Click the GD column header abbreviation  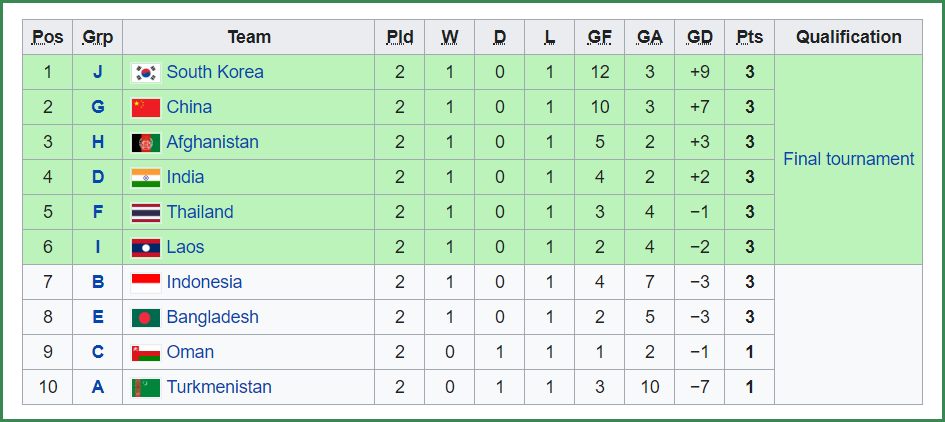coord(700,37)
